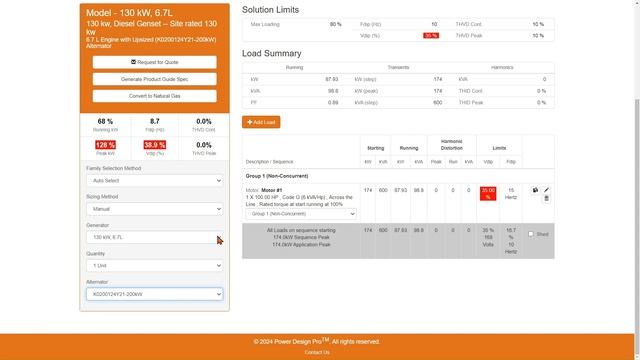Click the 68 % Running kW value
This screenshot has width=640, height=360.
click(105, 121)
